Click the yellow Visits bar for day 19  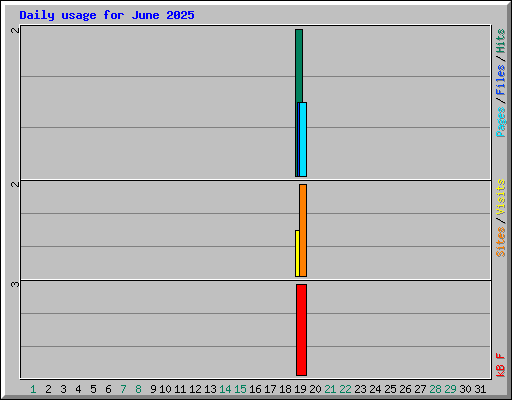297,253
